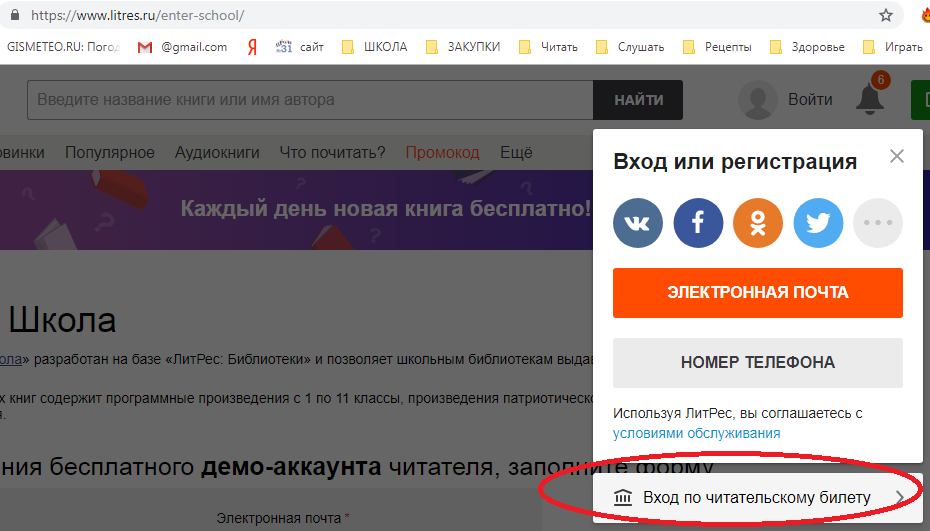
Task: View site security lock icon
Action: coord(15,15)
